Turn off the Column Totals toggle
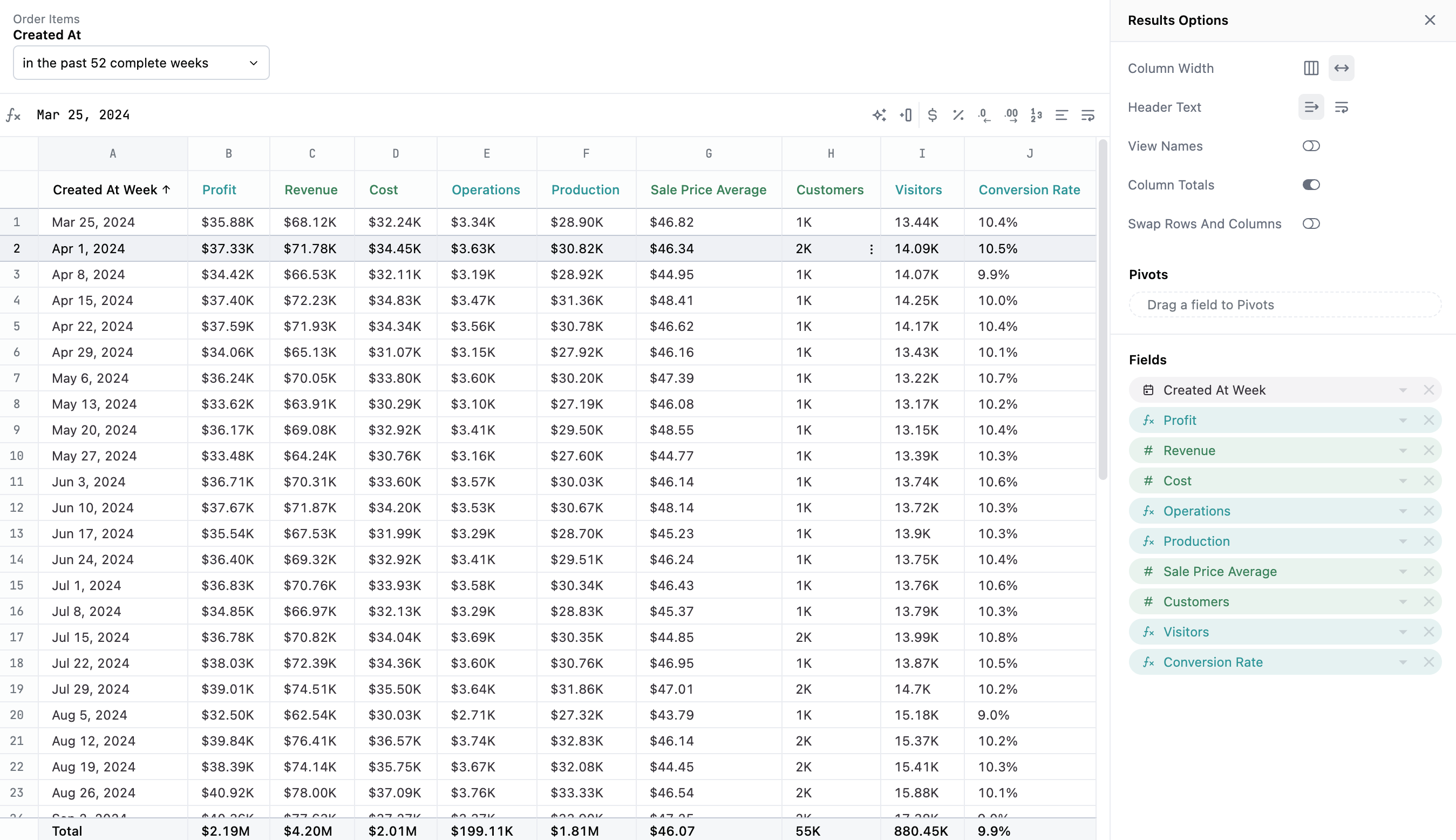1456x840 pixels. (1311, 185)
